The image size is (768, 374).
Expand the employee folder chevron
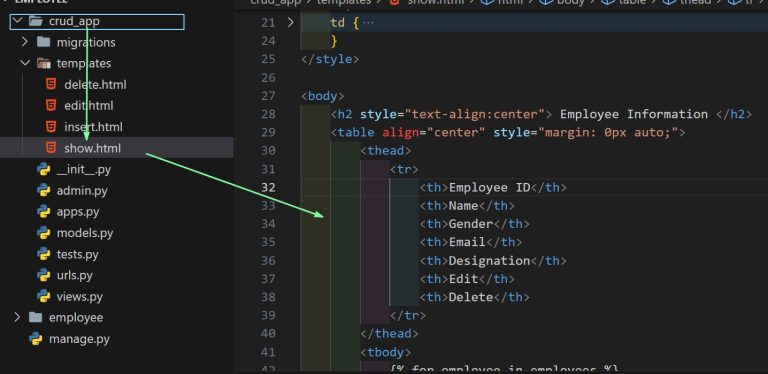tap(18, 317)
